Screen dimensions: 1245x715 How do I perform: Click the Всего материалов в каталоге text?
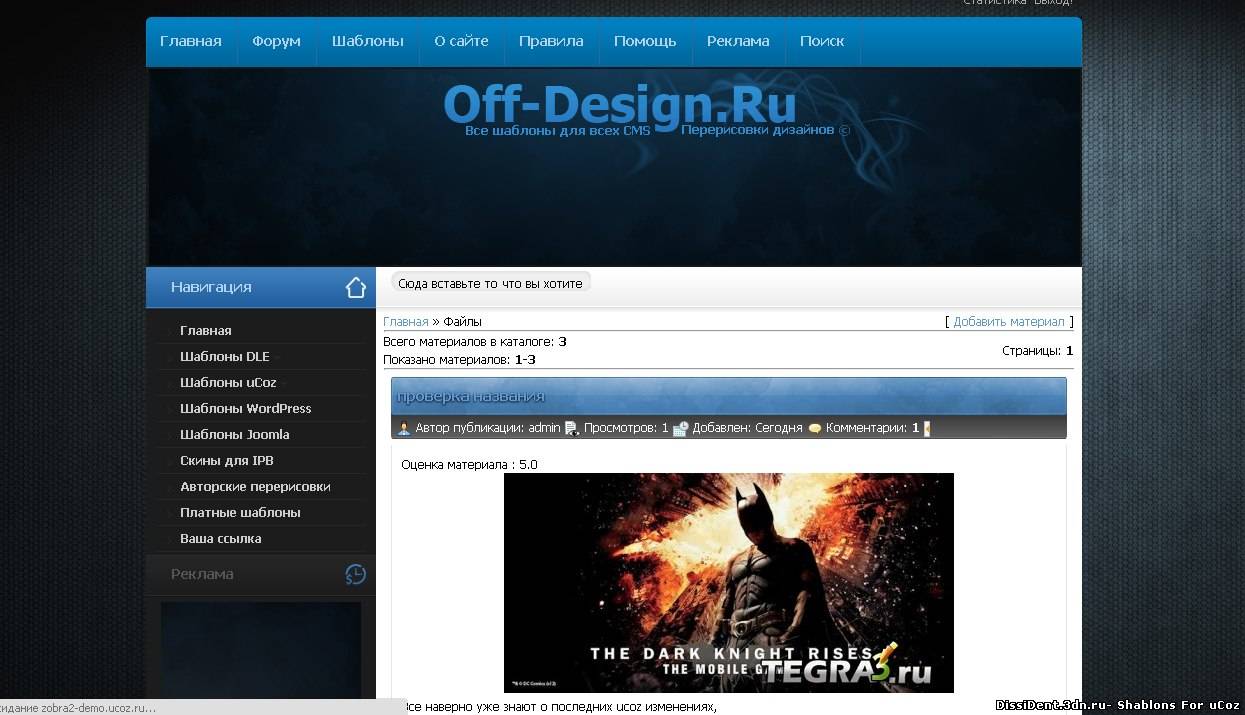[475, 342]
